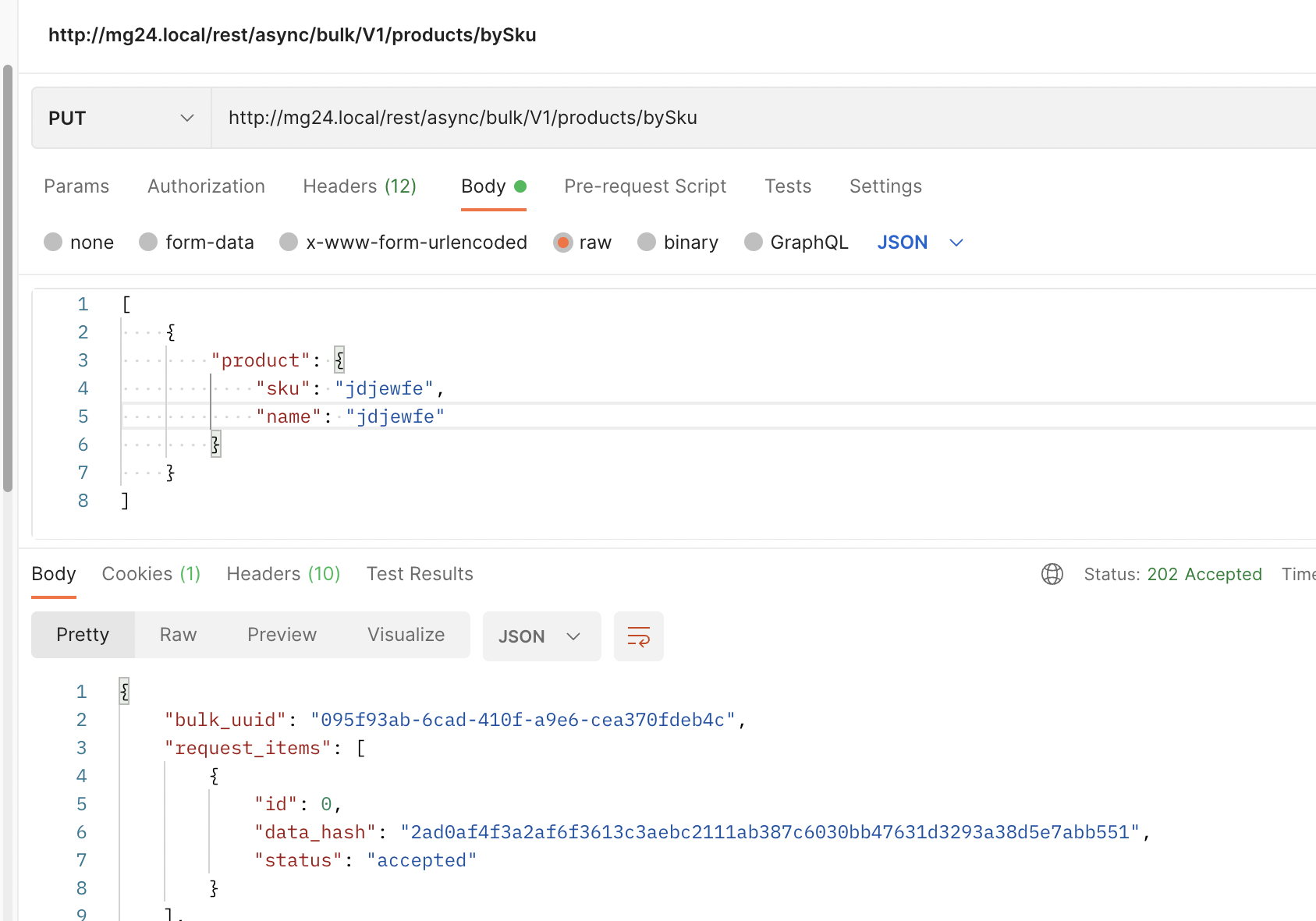This screenshot has height=921, width=1316.
Task: Open the Tests tab
Action: (x=788, y=186)
